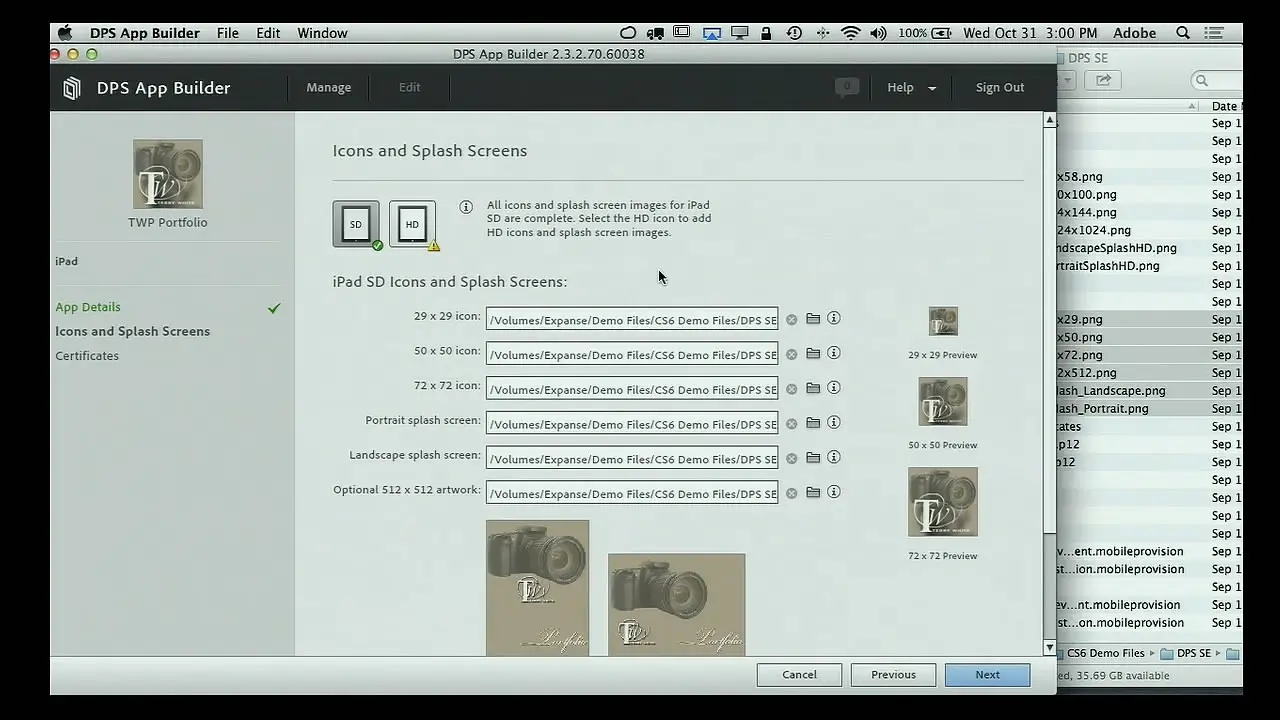
Task: Click the 29 x 29 Preview thumbnail
Action: click(x=943, y=321)
